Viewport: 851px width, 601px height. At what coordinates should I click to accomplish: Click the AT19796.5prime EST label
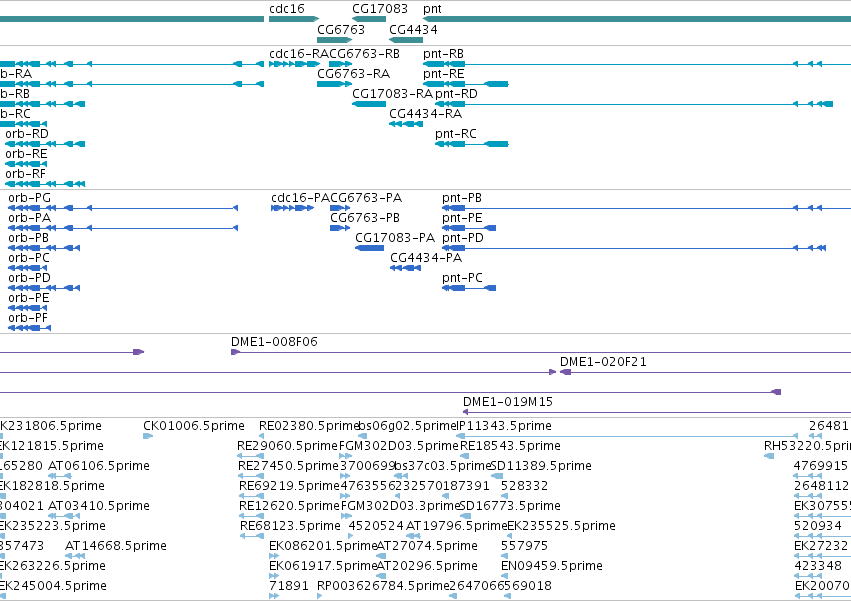(456, 526)
